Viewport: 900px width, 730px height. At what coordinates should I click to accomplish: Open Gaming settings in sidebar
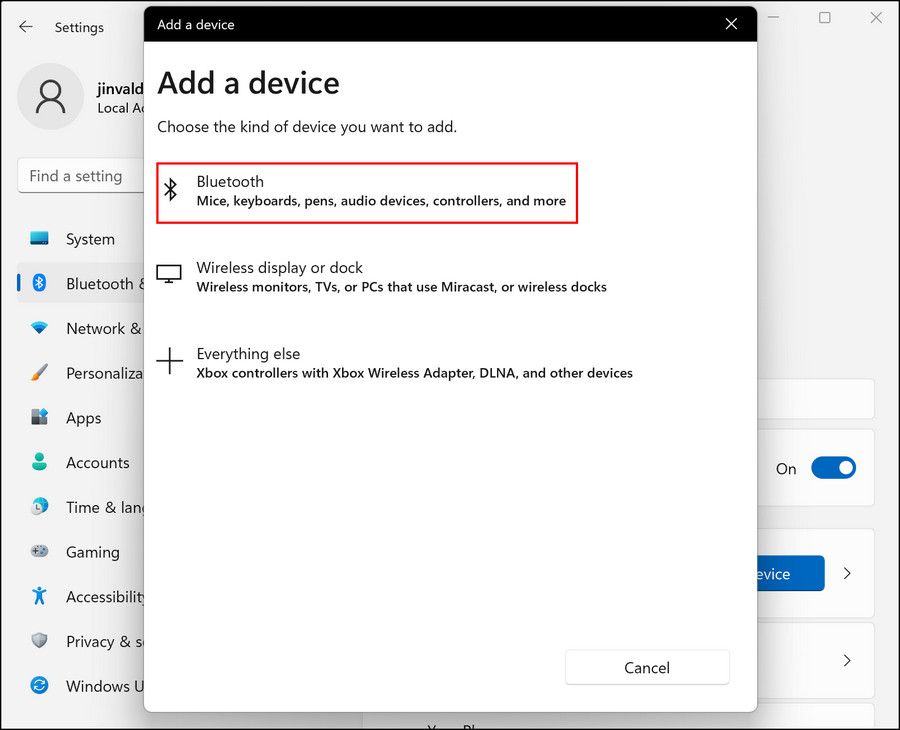pos(92,552)
